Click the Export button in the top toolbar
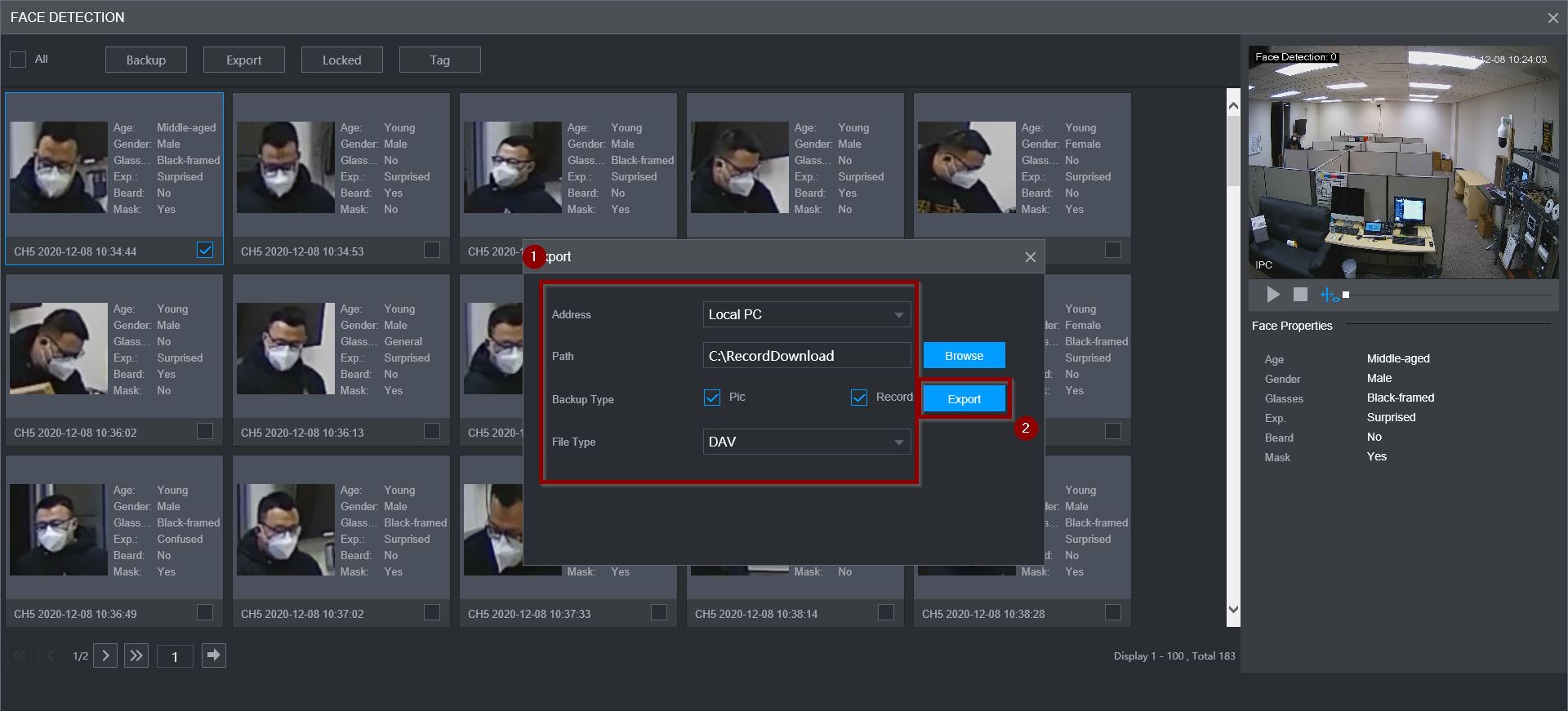Viewport: 1568px width, 711px height. tap(244, 60)
